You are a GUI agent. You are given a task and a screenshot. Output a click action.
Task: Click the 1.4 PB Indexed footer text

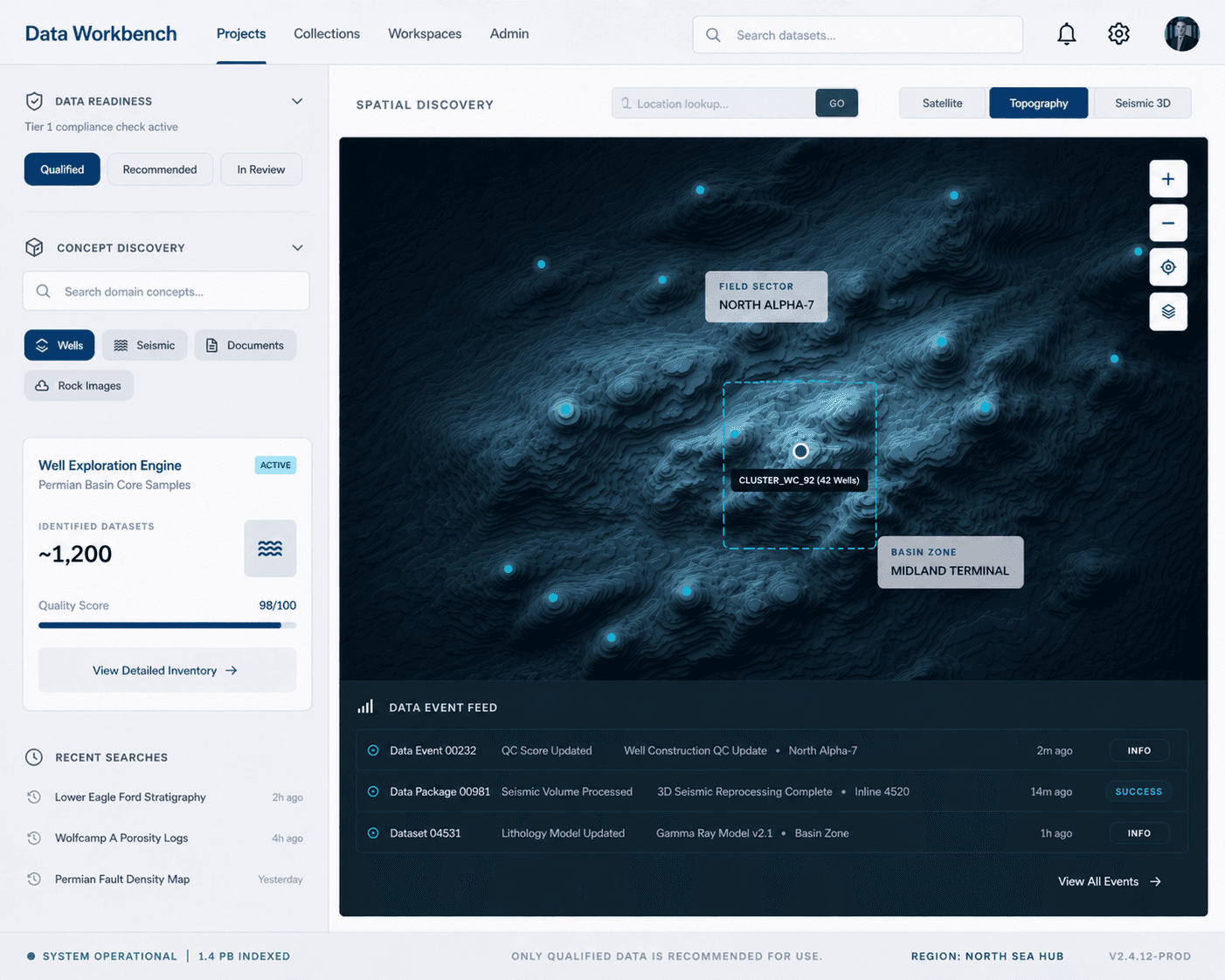click(244, 956)
